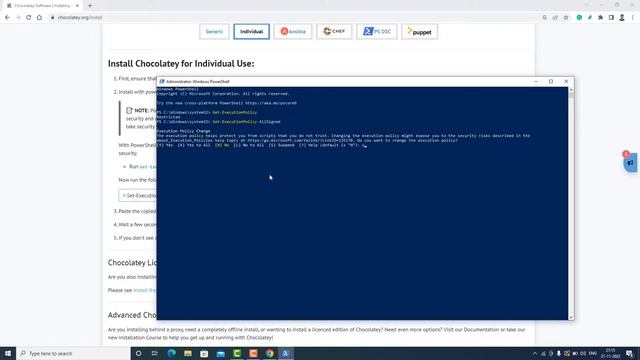This screenshot has width=640, height=360.
Task: Go forward in Chrome
Action: (18, 18)
